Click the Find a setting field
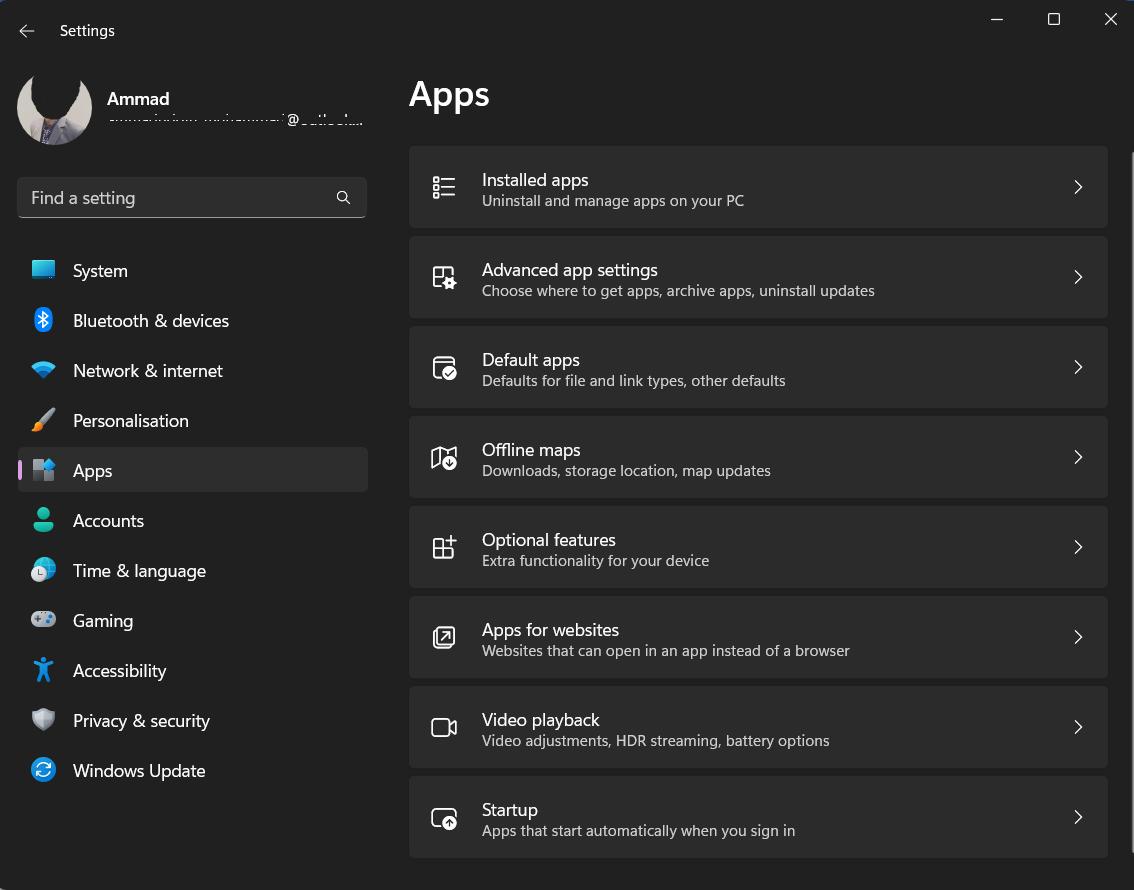This screenshot has width=1134, height=890. (x=180, y=197)
